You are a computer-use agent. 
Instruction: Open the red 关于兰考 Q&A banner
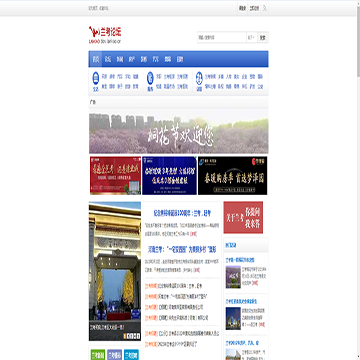[243, 217]
